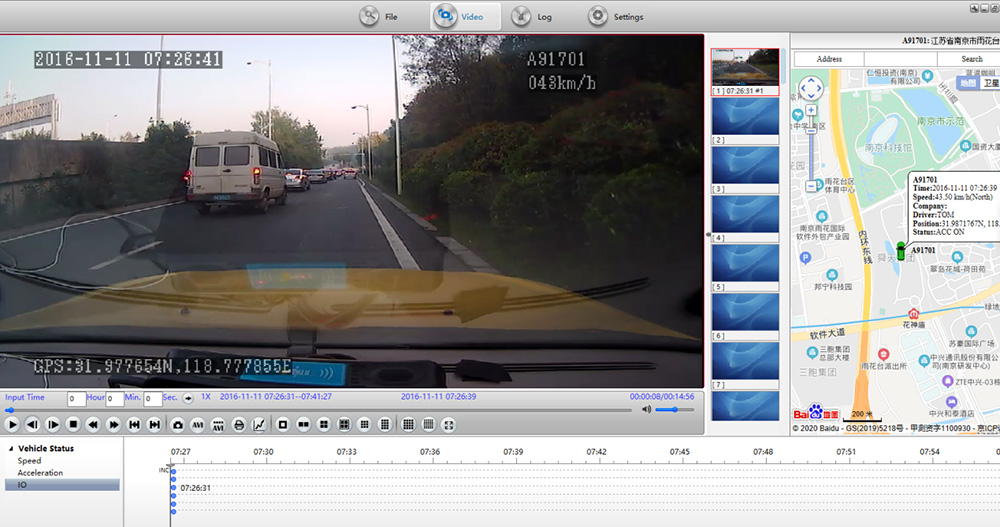Select channel thumbnail [2]
Viewport: 1000px width, 527px height.
(745, 121)
